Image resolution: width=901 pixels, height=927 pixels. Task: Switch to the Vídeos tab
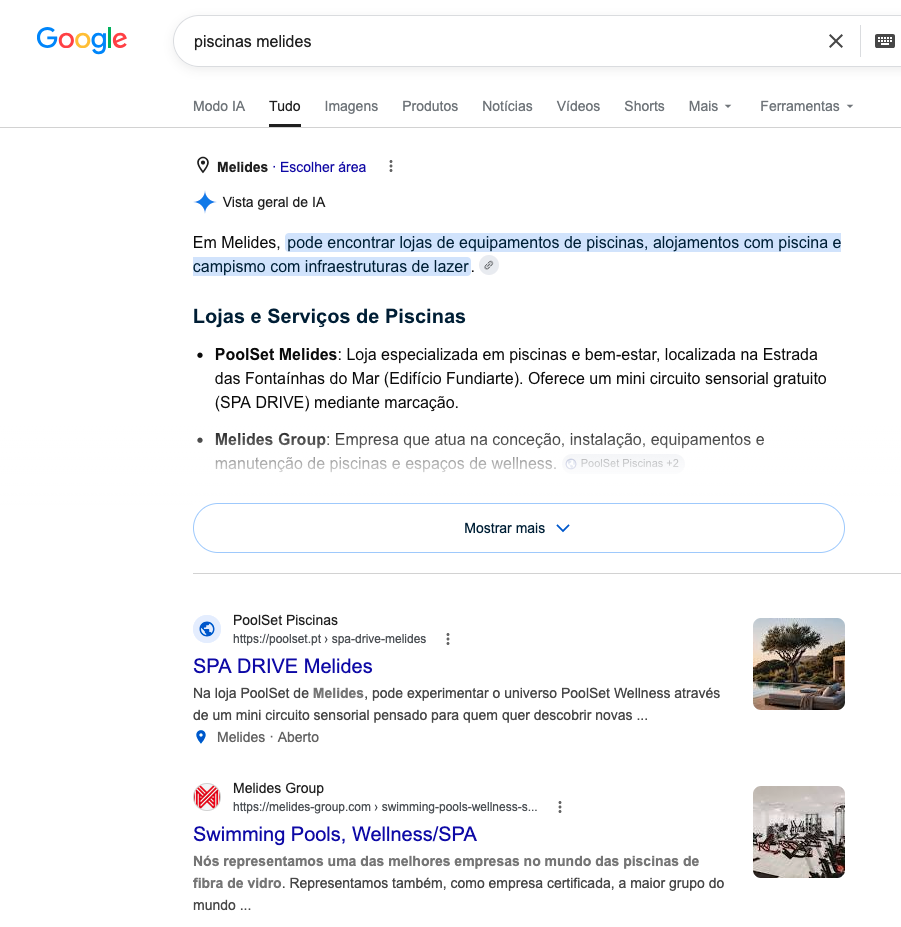578,106
